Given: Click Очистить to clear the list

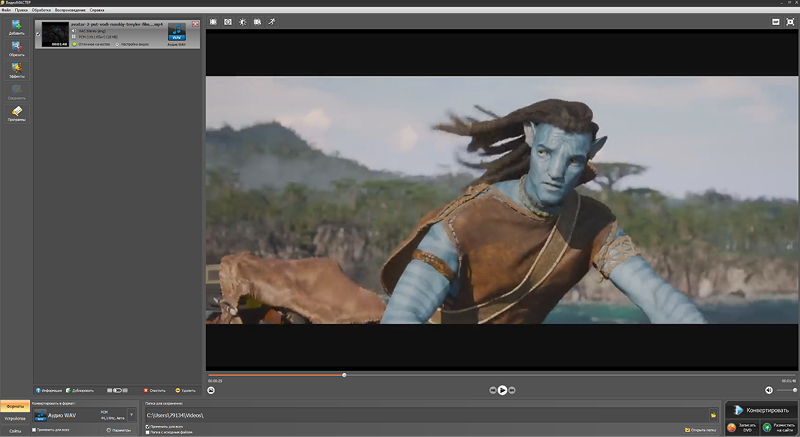Looking at the screenshot, I should 155,391.
